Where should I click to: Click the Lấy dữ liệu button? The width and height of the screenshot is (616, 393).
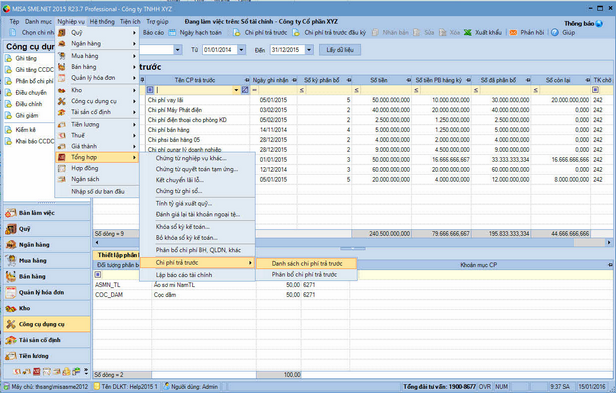click(340, 50)
